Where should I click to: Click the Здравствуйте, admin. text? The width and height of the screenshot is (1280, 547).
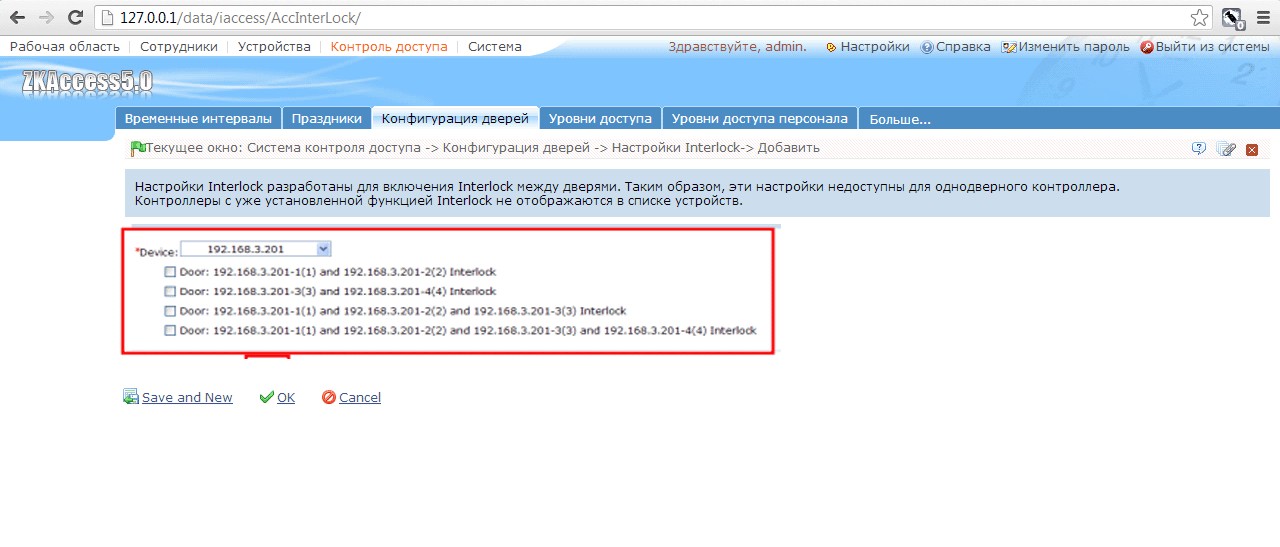click(x=737, y=47)
